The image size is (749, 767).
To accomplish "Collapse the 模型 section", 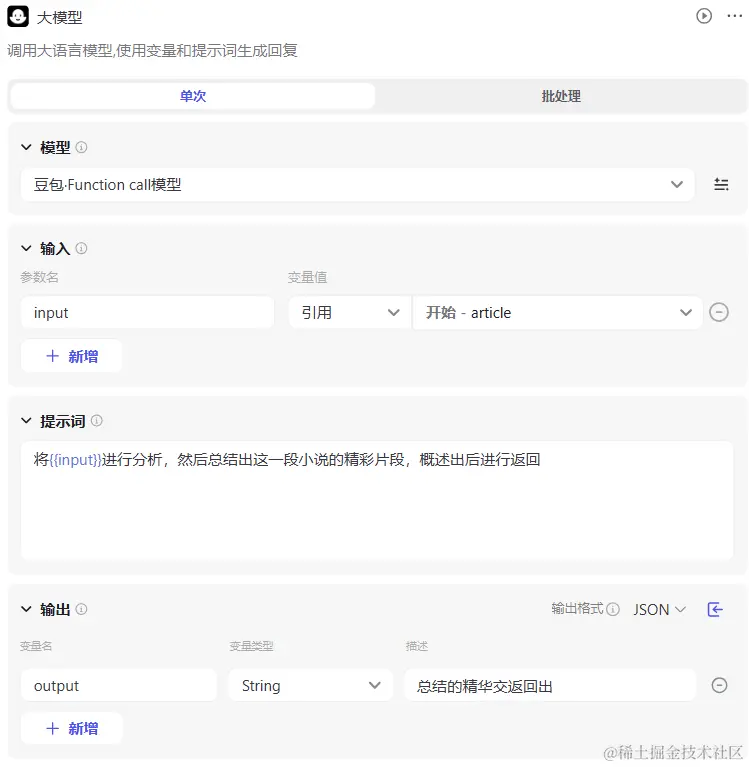I will pos(26,147).
